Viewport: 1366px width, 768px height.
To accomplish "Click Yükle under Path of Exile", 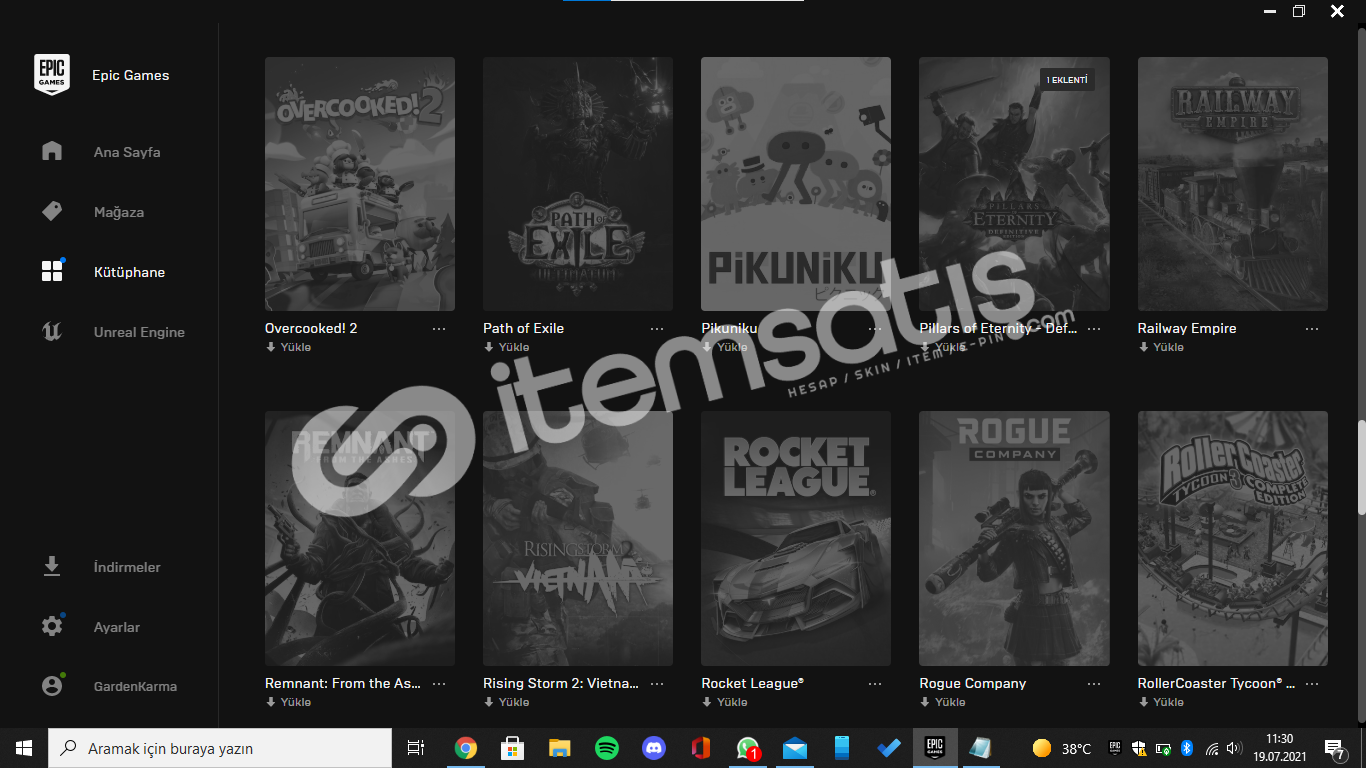I will pos(506,347).
